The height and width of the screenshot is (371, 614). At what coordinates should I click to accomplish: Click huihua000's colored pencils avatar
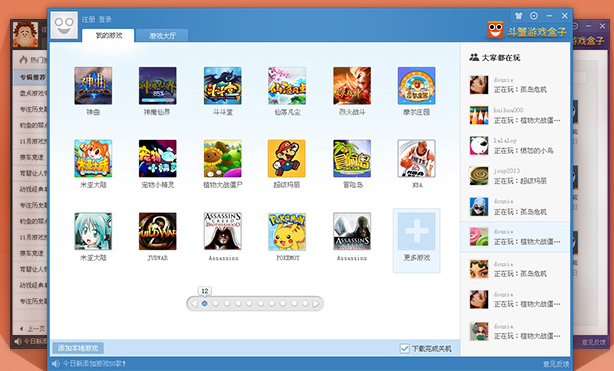click(479, 116)
